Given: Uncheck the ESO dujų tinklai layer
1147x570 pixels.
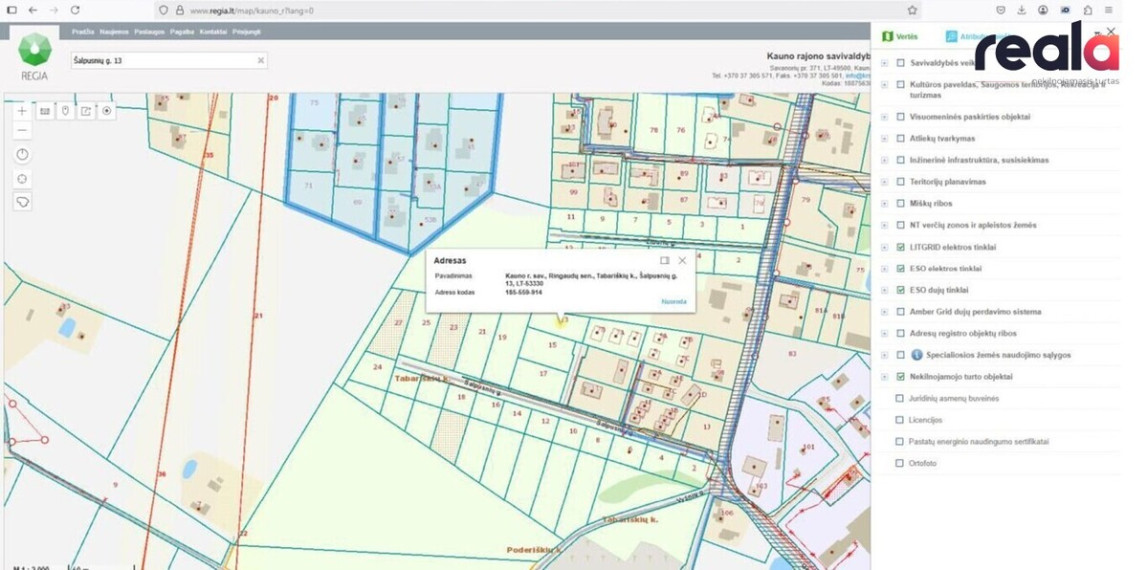Looking at the screenshot, I should pos(900,290).
